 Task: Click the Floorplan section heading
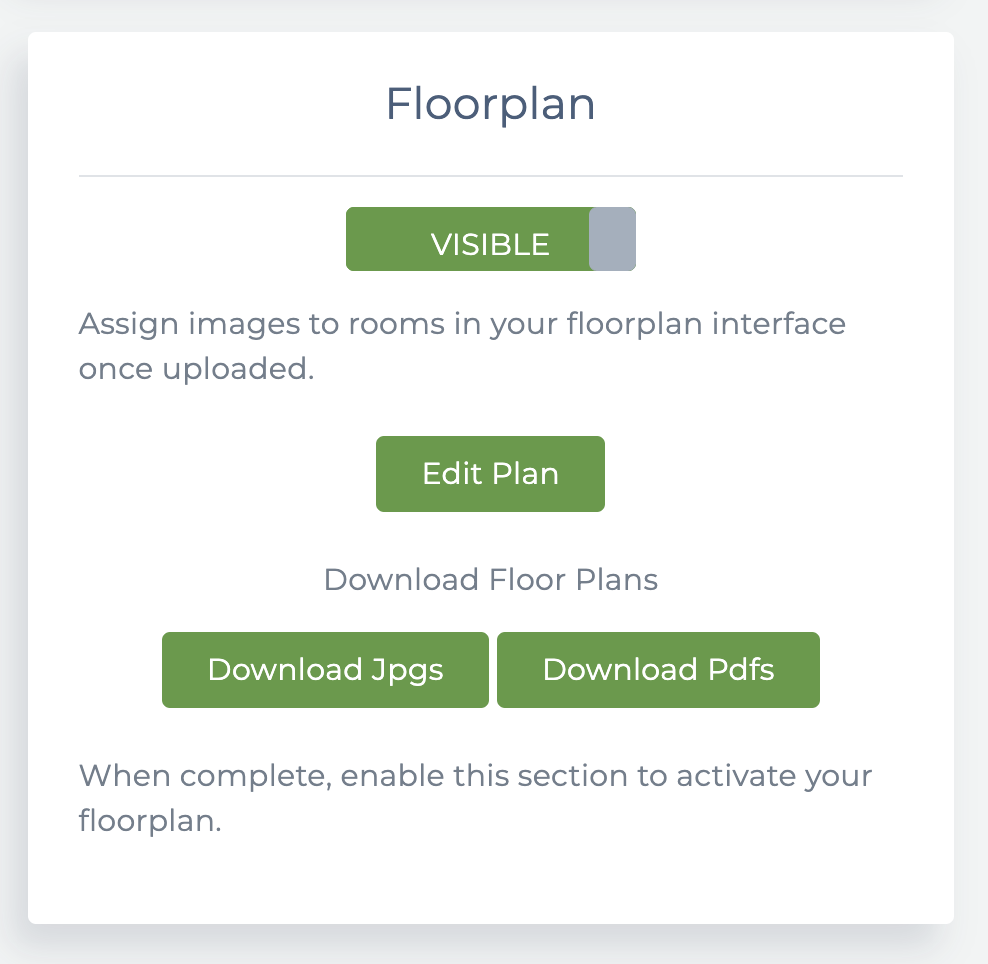click(x=490, y=104)
